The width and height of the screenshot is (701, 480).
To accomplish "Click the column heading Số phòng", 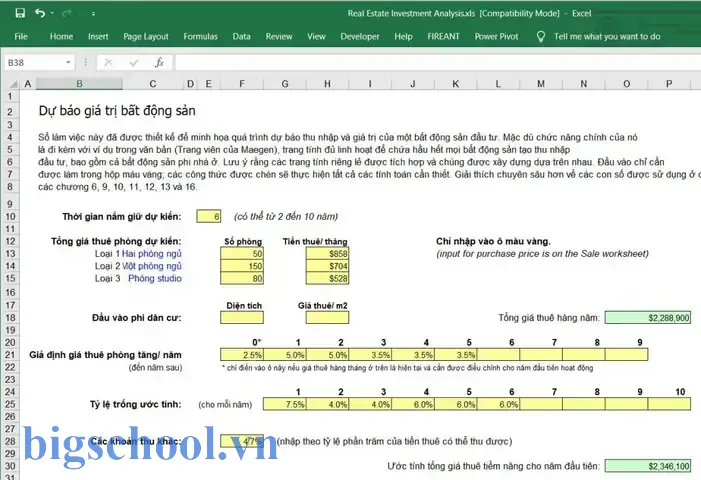I will tap(243, 241).
